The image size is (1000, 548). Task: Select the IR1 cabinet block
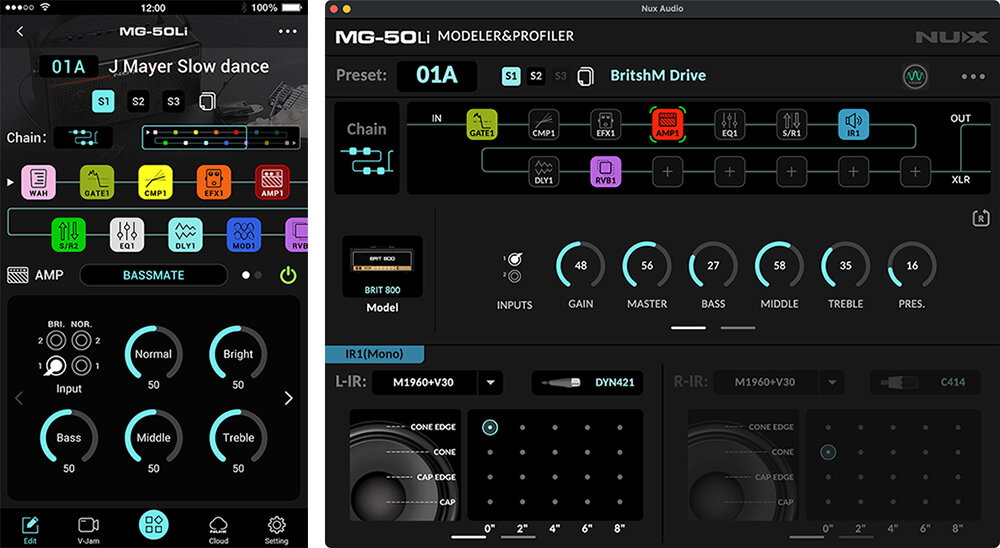pyautogui.click(x=853, y=124)
